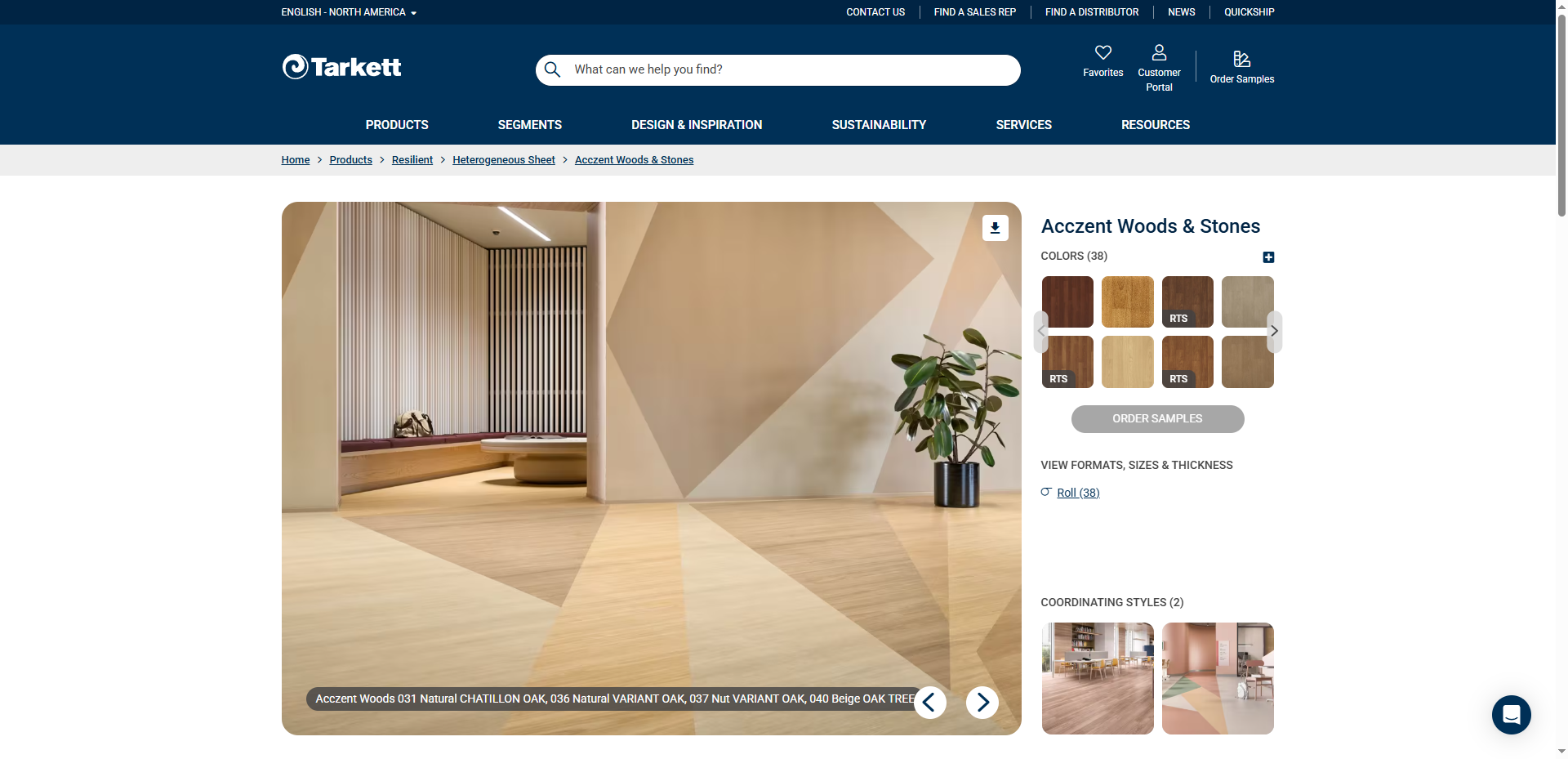Select the pale natural oak swatch
Image resolution: width=1568 pixels, height=759 pixels.
click(1128, 362)
